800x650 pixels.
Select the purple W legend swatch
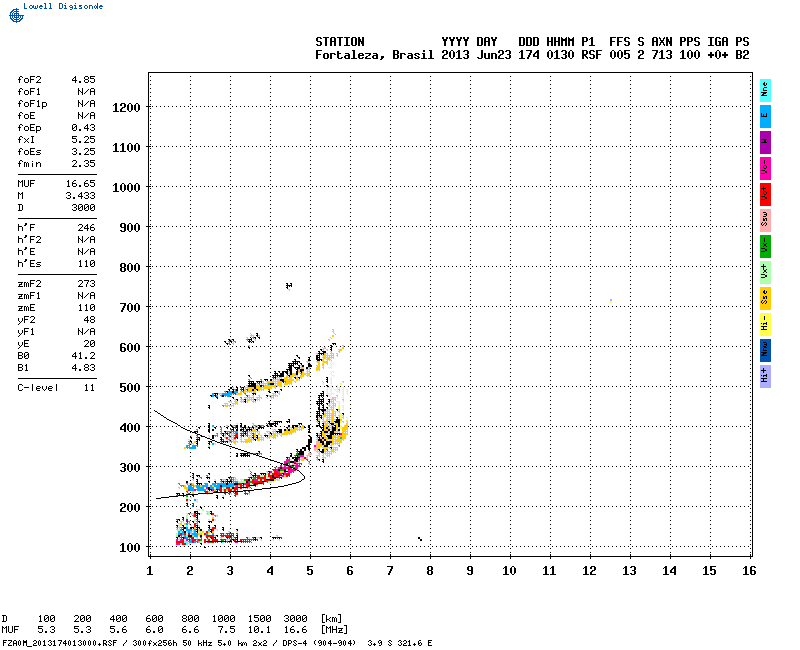765,142
